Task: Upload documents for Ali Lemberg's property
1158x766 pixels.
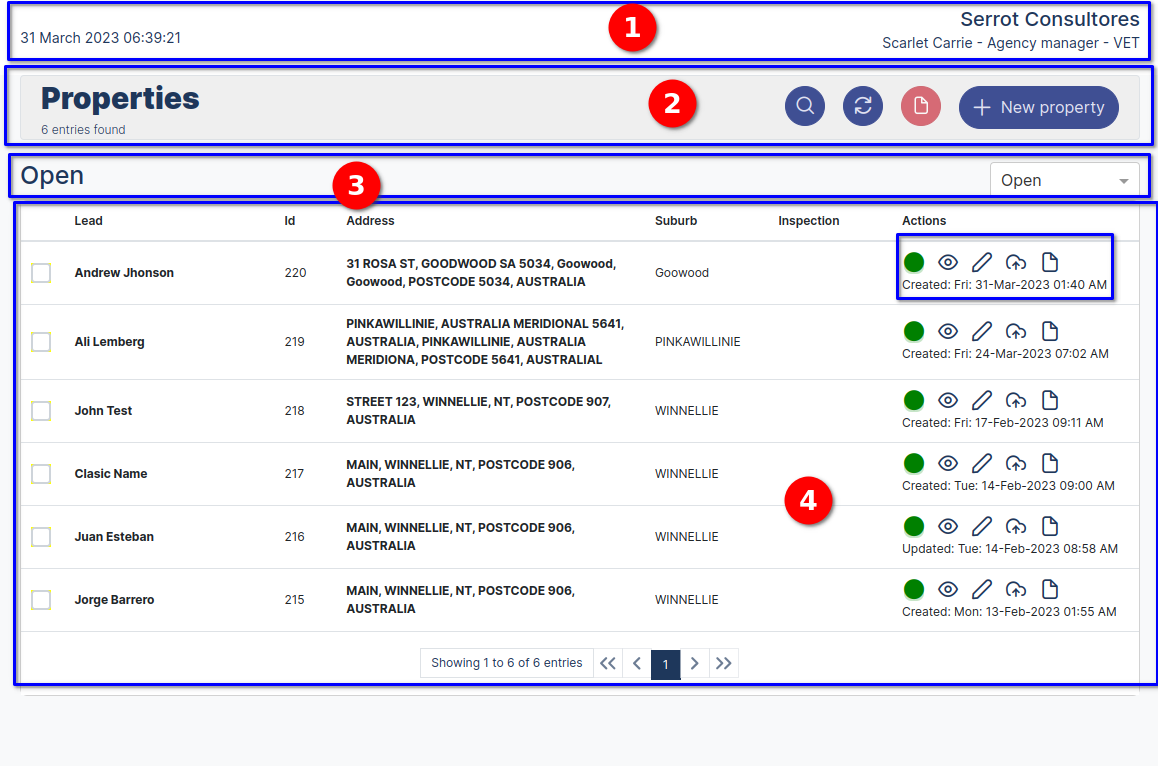Action: click(x=1016, y=331)
